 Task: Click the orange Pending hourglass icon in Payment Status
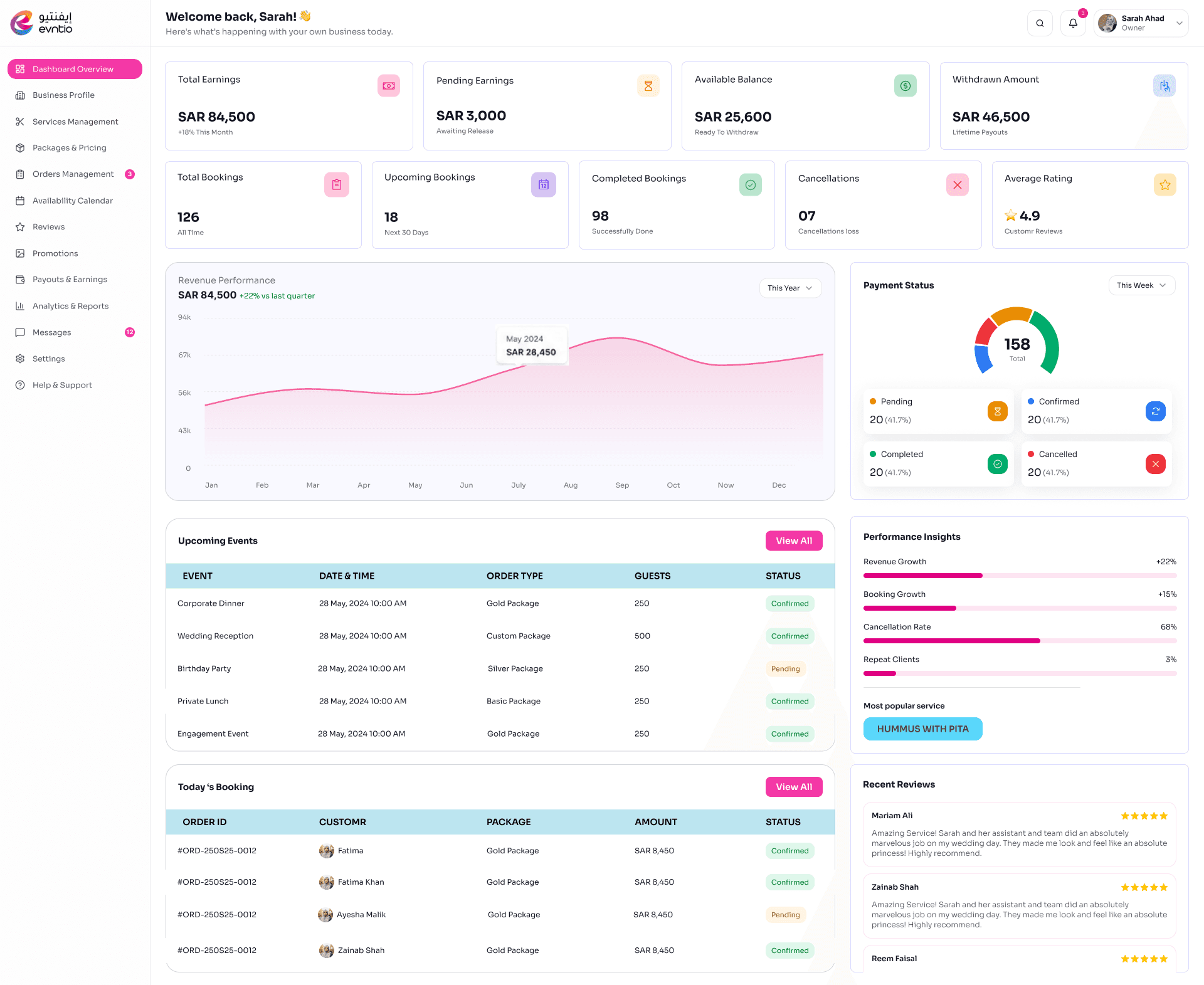997,411
